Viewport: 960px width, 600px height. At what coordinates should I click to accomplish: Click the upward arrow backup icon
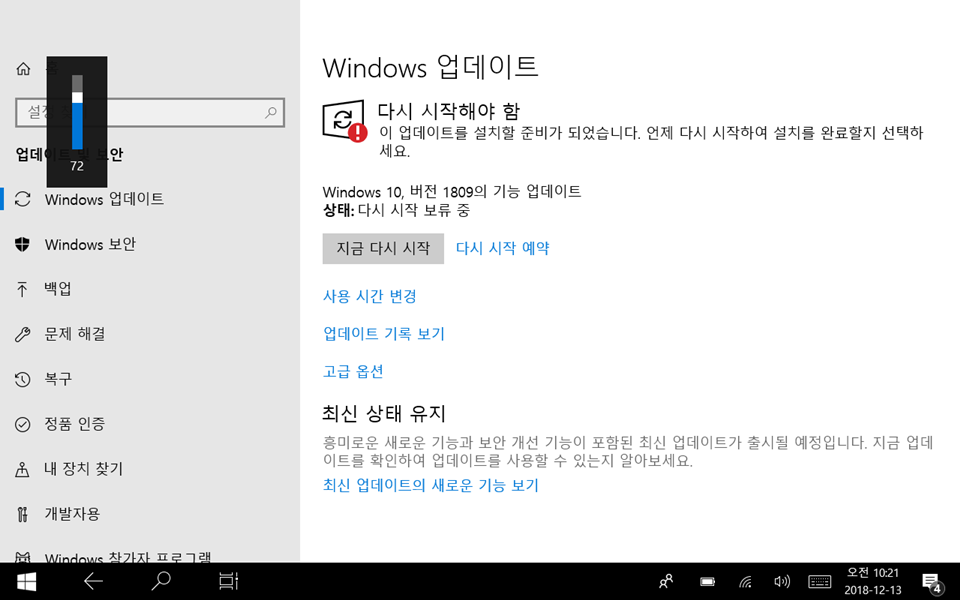click(22, 289)
